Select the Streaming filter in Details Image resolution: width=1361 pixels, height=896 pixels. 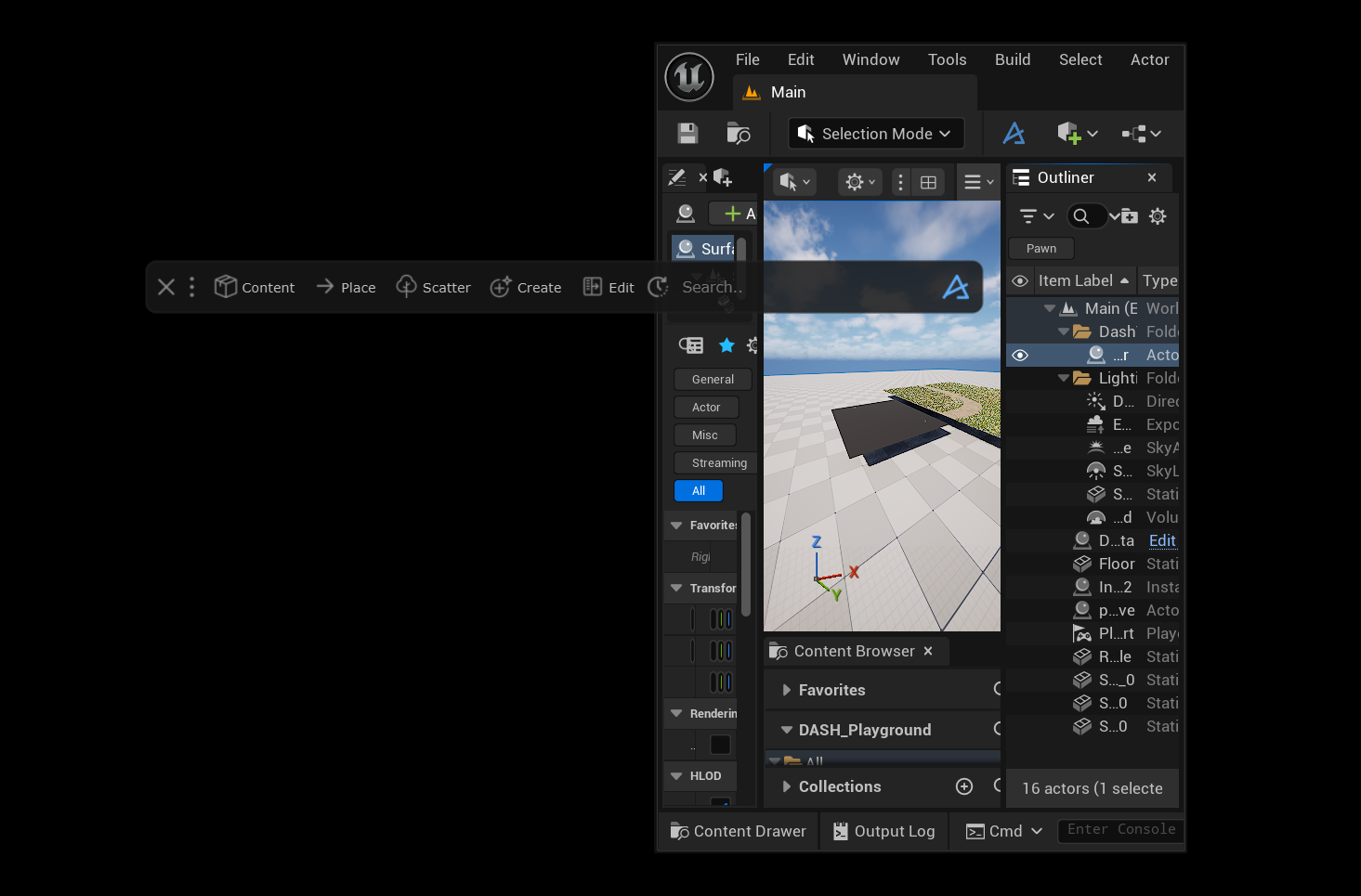[716, 462]
